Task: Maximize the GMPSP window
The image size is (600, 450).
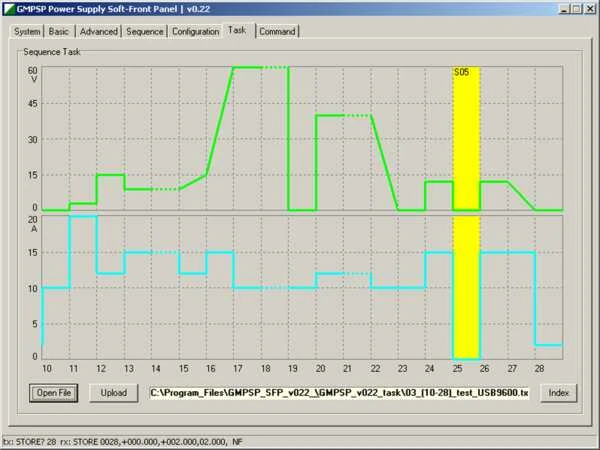Action: (x=576, y=9)
